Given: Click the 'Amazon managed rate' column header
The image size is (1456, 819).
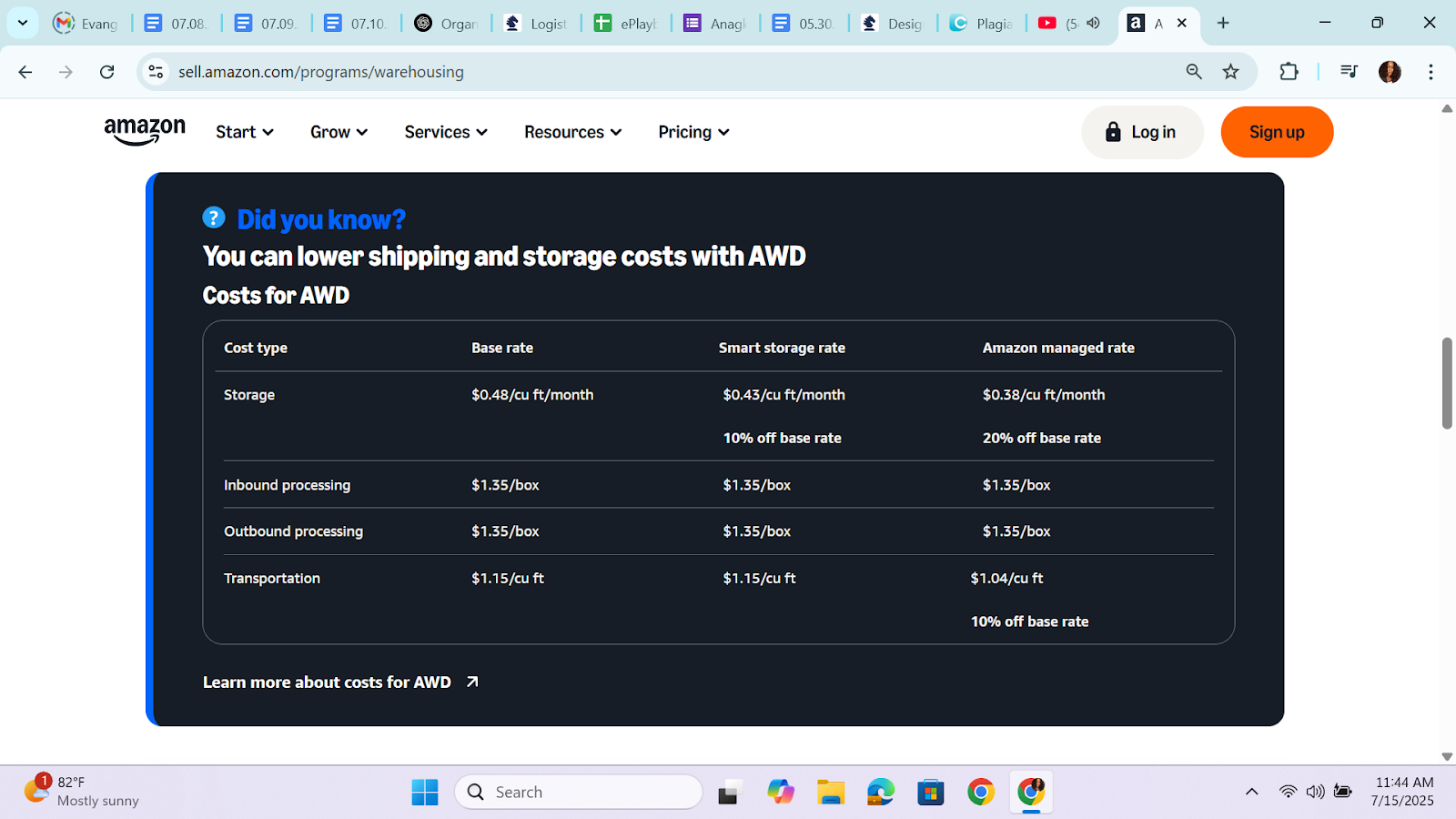Looking at the screenshot, I should coord(1058,348).
